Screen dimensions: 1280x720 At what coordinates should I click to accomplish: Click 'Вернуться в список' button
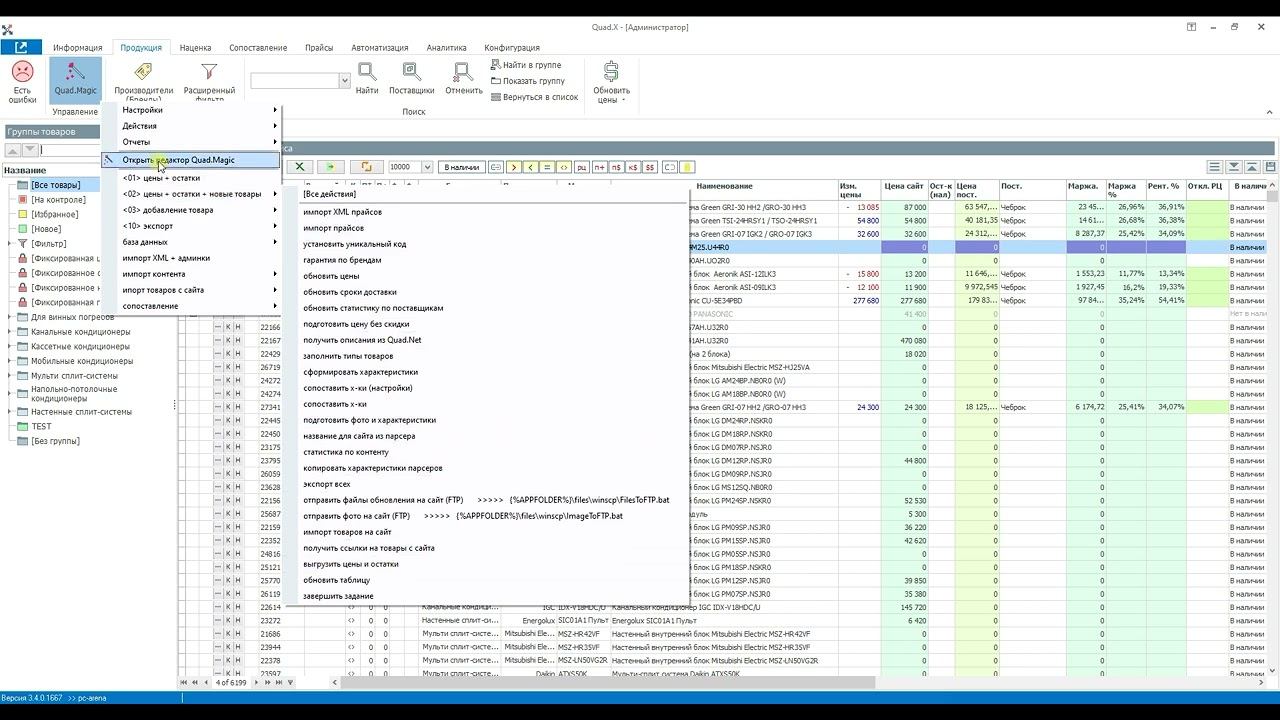pos(534,97)
